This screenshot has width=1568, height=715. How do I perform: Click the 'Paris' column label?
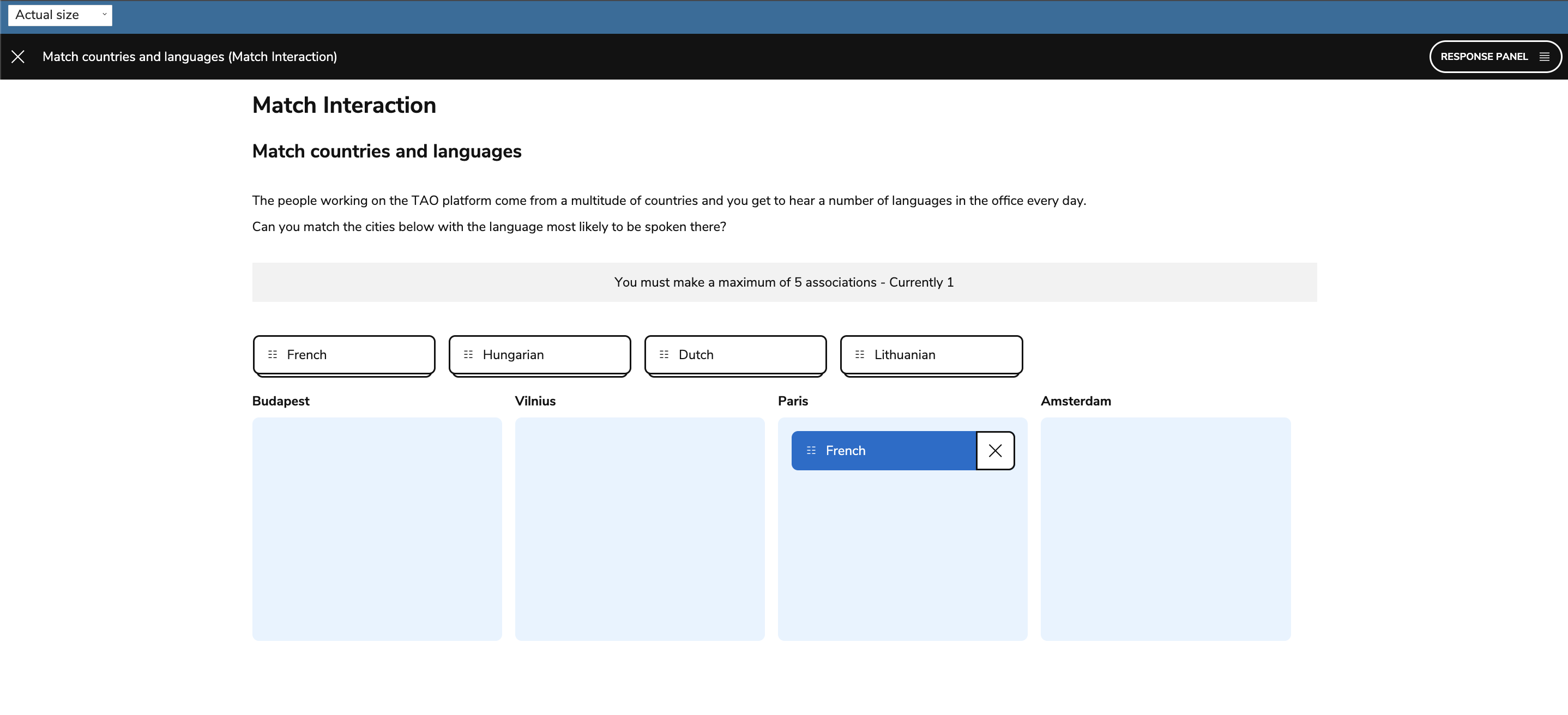[x=793, y=401]
